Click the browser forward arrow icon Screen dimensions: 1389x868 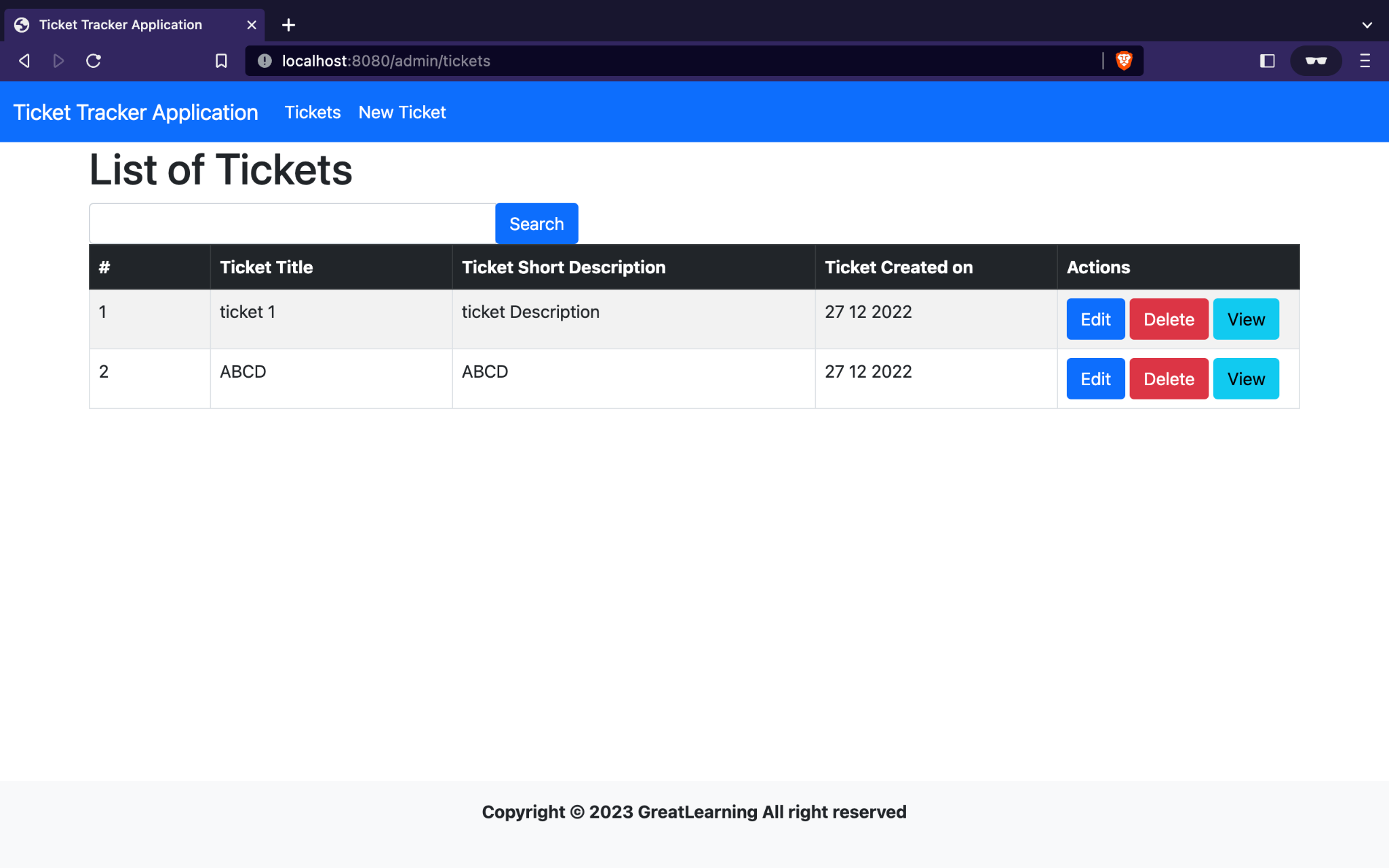(x=58, y=61)
